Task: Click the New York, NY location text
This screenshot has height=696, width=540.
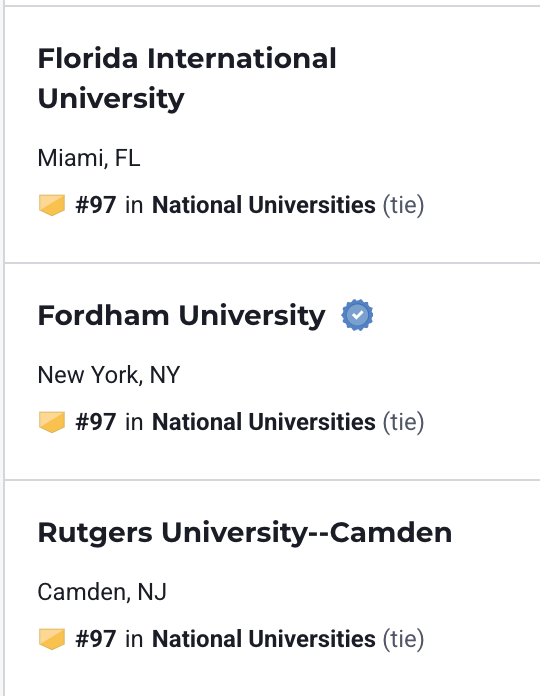Action: pyautogui.click(x=109, y=375)
